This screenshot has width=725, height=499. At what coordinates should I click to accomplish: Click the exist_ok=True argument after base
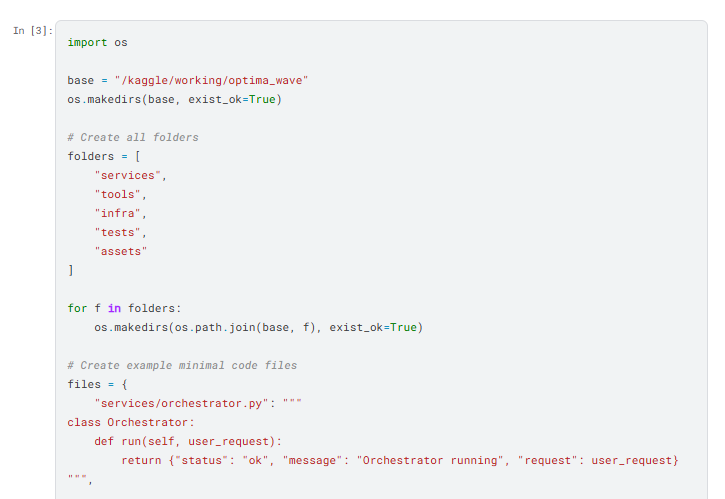232,99
